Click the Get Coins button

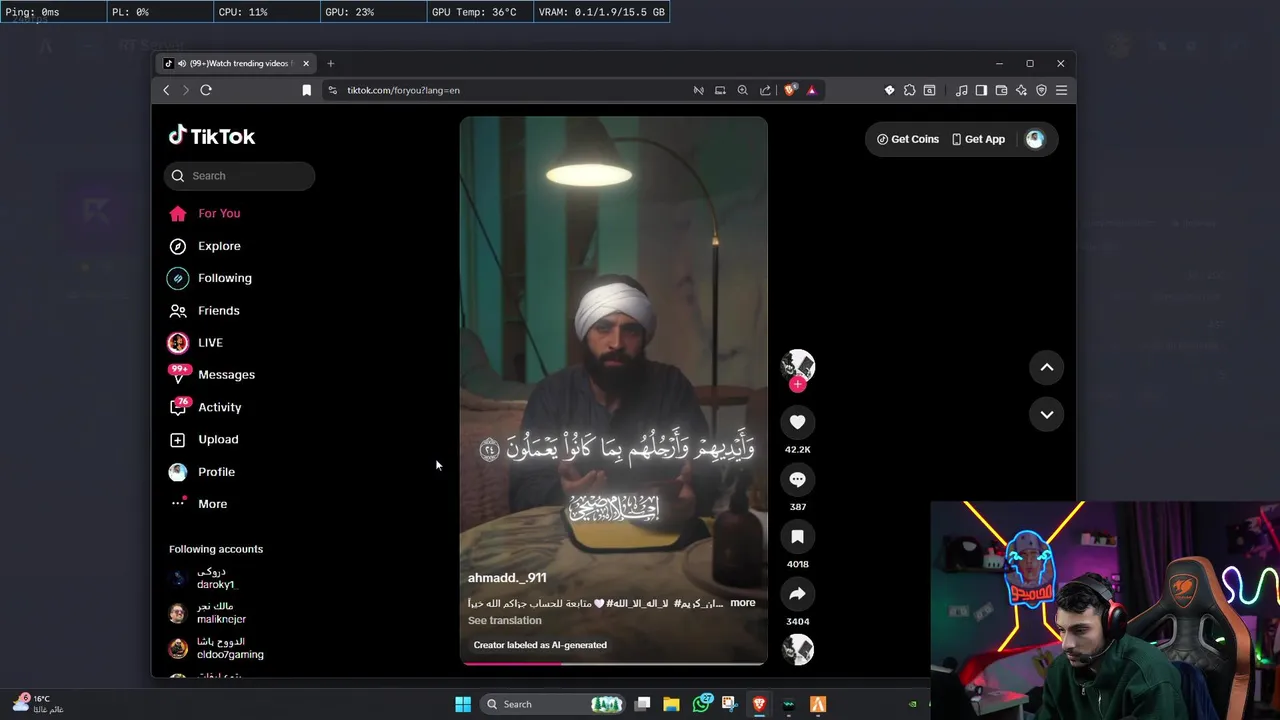click(x=908, y=139)
